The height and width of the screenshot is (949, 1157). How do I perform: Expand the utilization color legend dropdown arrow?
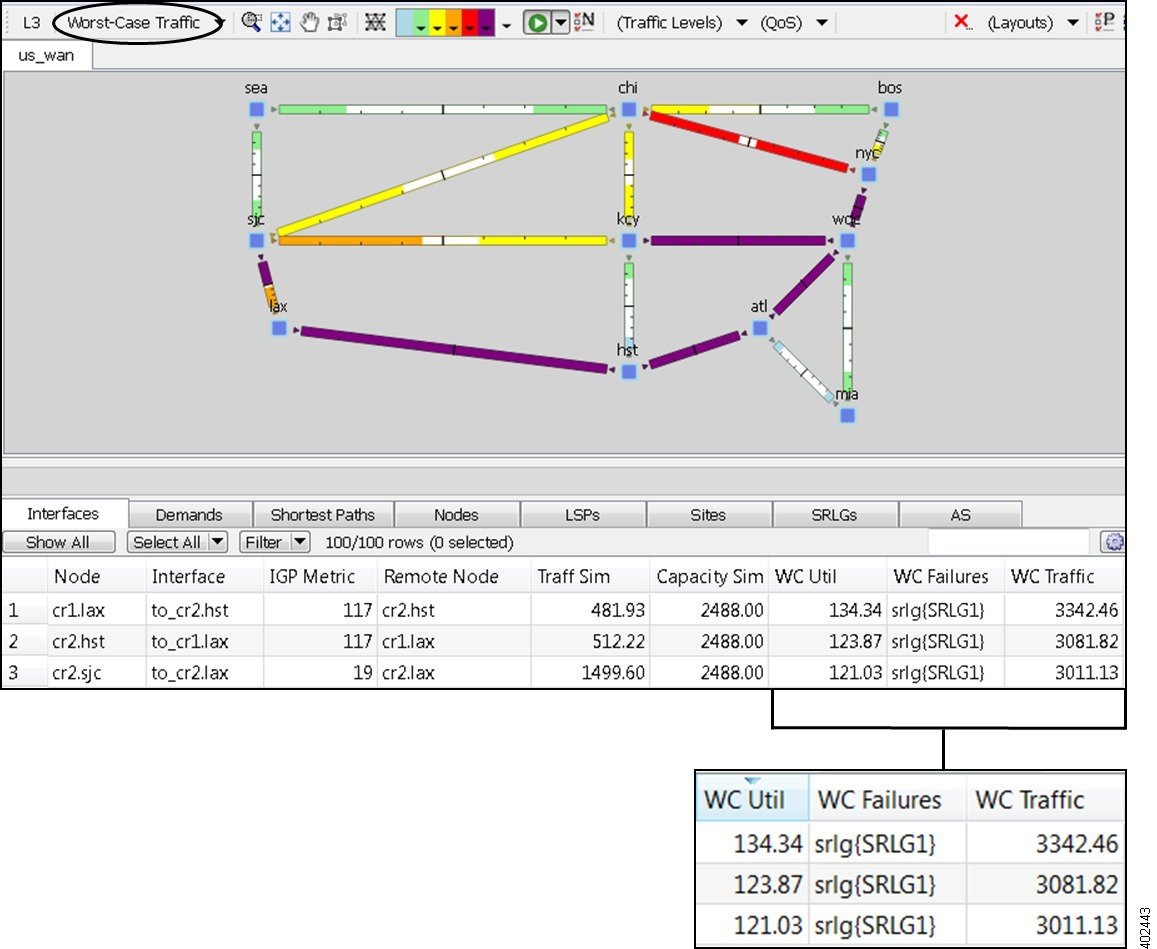(x=506, y=26)
